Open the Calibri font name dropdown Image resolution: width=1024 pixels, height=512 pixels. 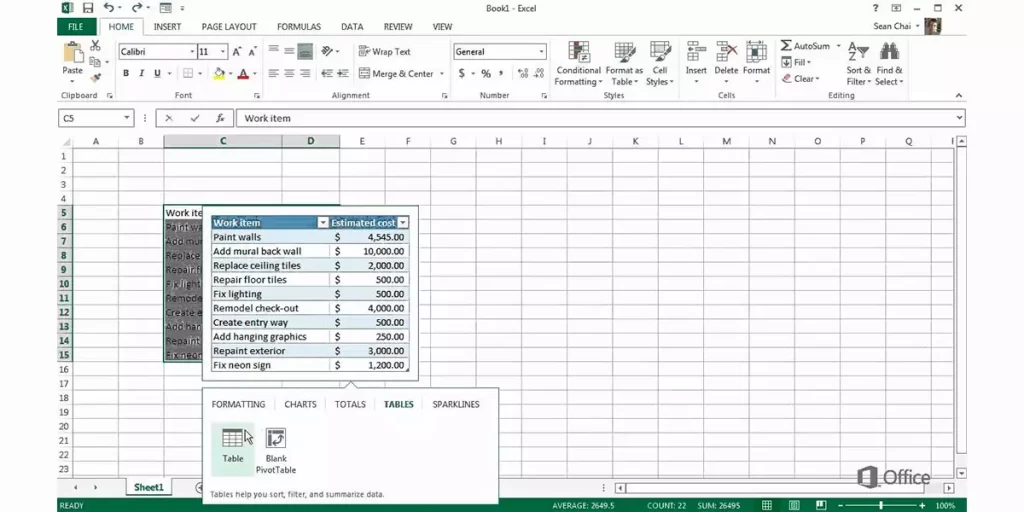pyautogui.click(x=192, y=52)
